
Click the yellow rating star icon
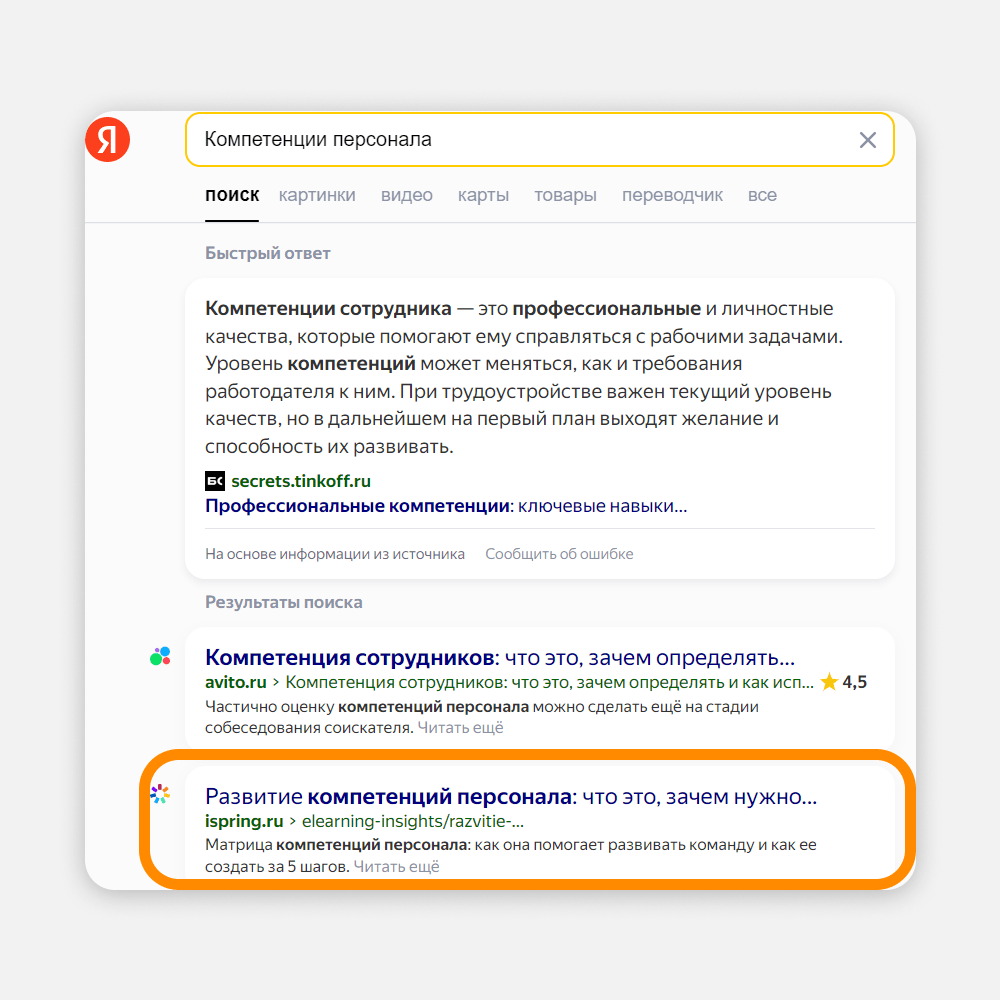pos(829,683)
